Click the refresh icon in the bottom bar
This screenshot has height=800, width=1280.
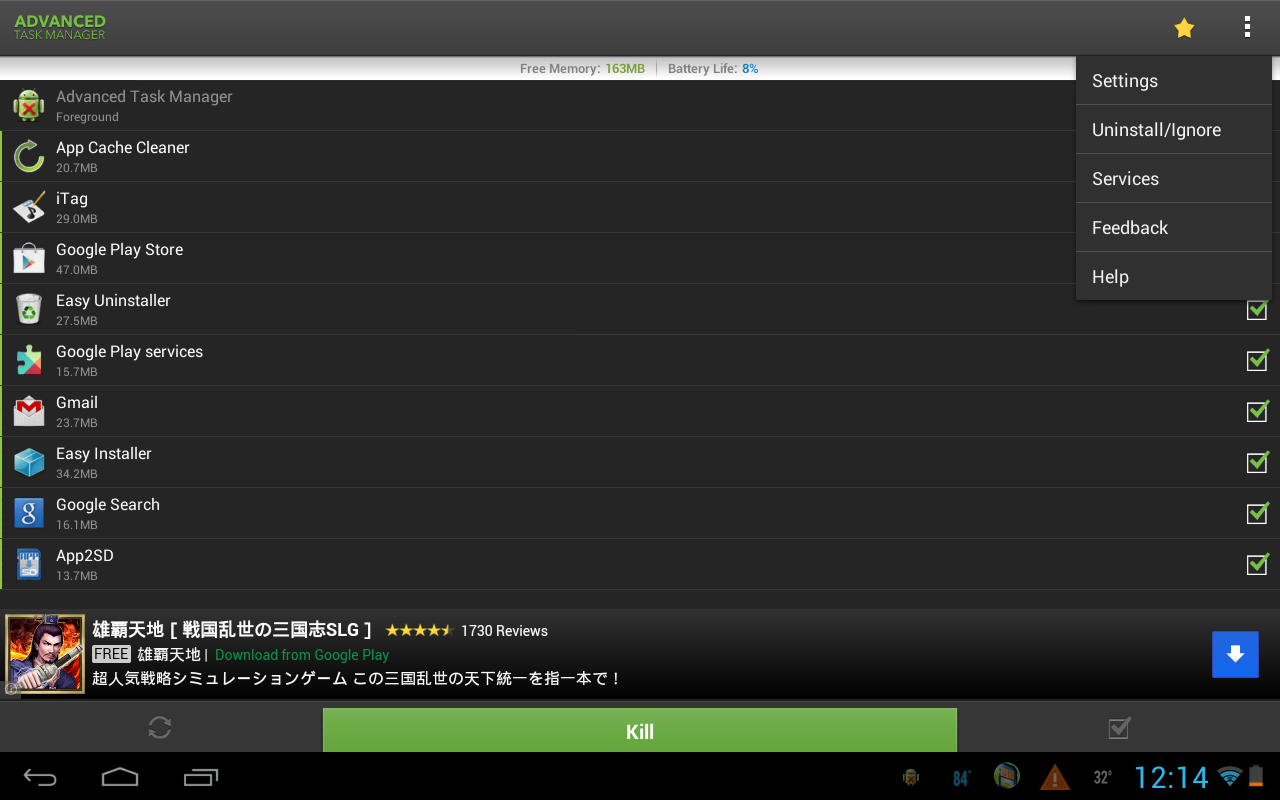click(x=160, y=727)
